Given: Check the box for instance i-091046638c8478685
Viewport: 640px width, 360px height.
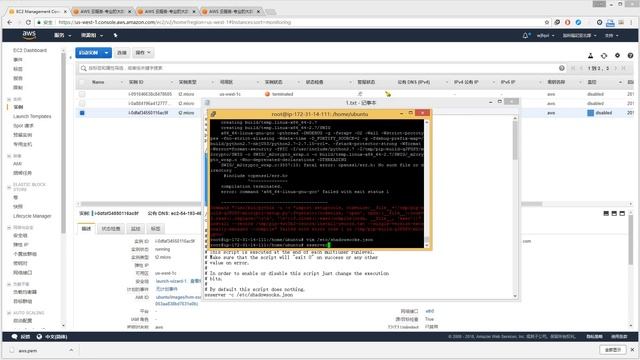Looking at the screenshot, I should (82, 94).
